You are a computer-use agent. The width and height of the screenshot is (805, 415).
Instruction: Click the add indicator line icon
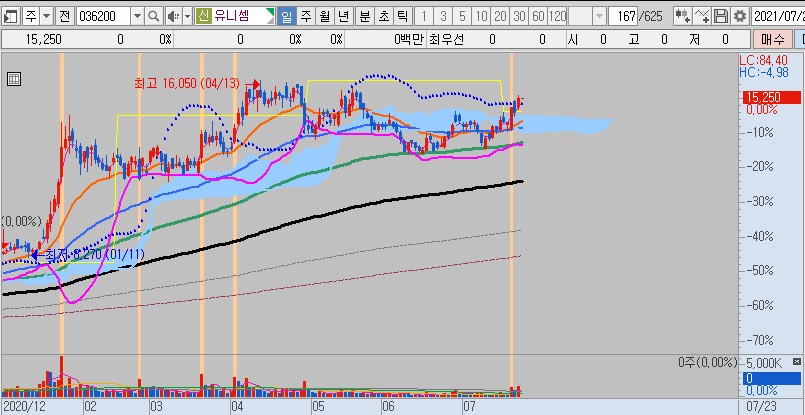(701, 17)
